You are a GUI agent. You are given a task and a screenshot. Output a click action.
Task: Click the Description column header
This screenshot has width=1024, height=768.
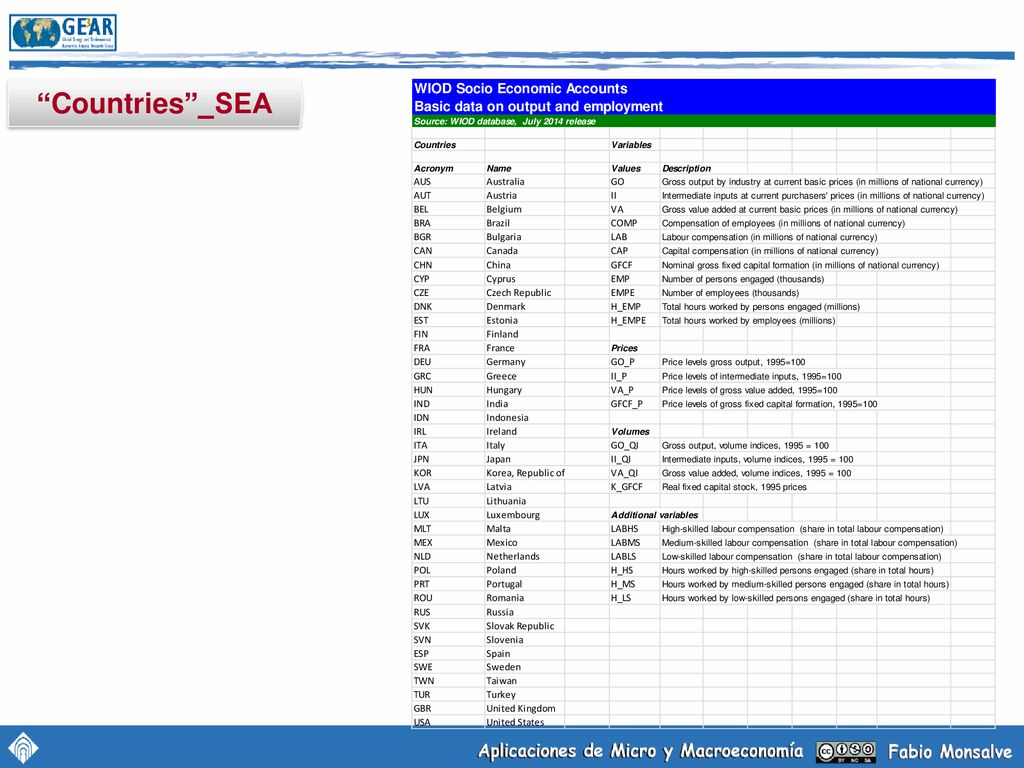(686, 168)
